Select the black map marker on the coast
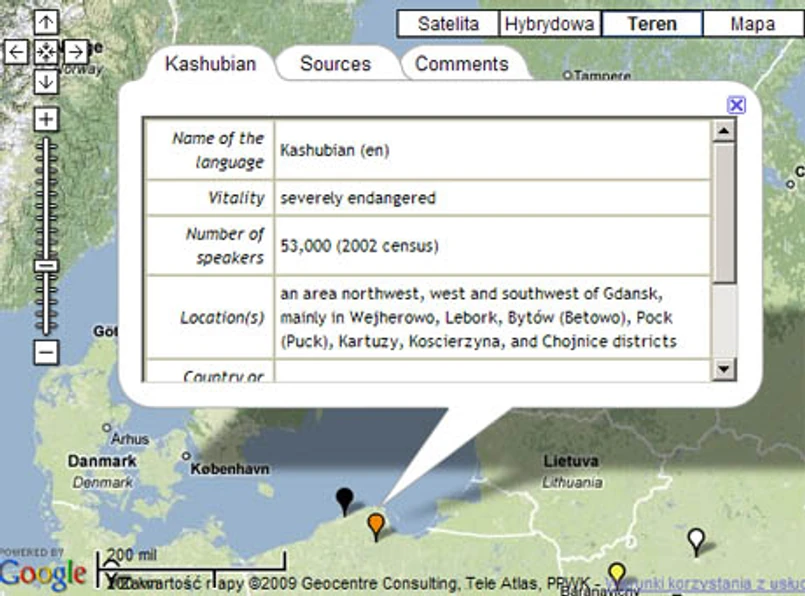 [344, 502]
